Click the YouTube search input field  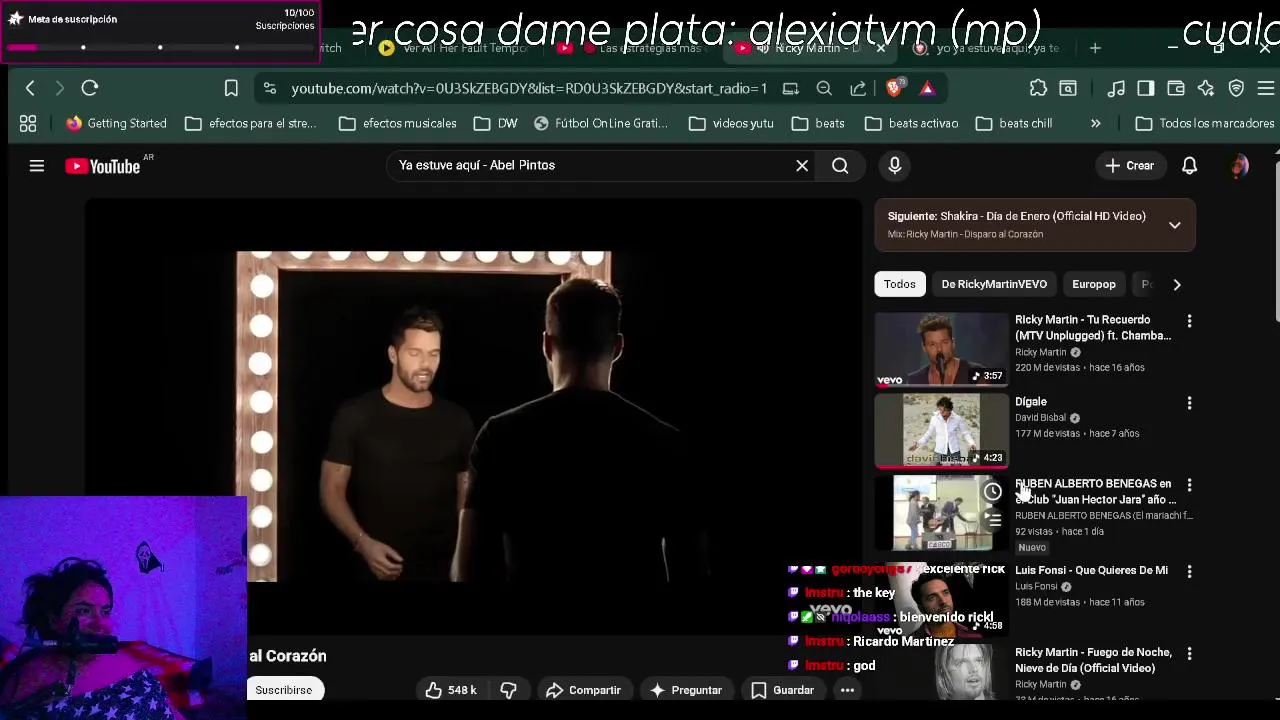tap(590, 165)
